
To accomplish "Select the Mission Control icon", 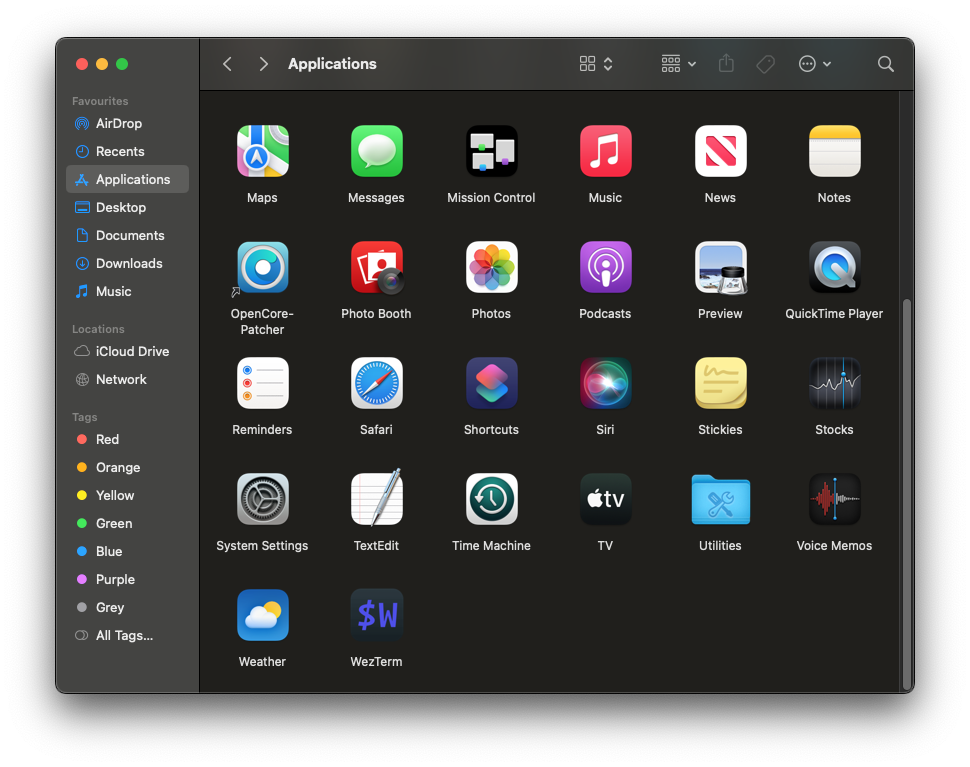I will point(491,151).
